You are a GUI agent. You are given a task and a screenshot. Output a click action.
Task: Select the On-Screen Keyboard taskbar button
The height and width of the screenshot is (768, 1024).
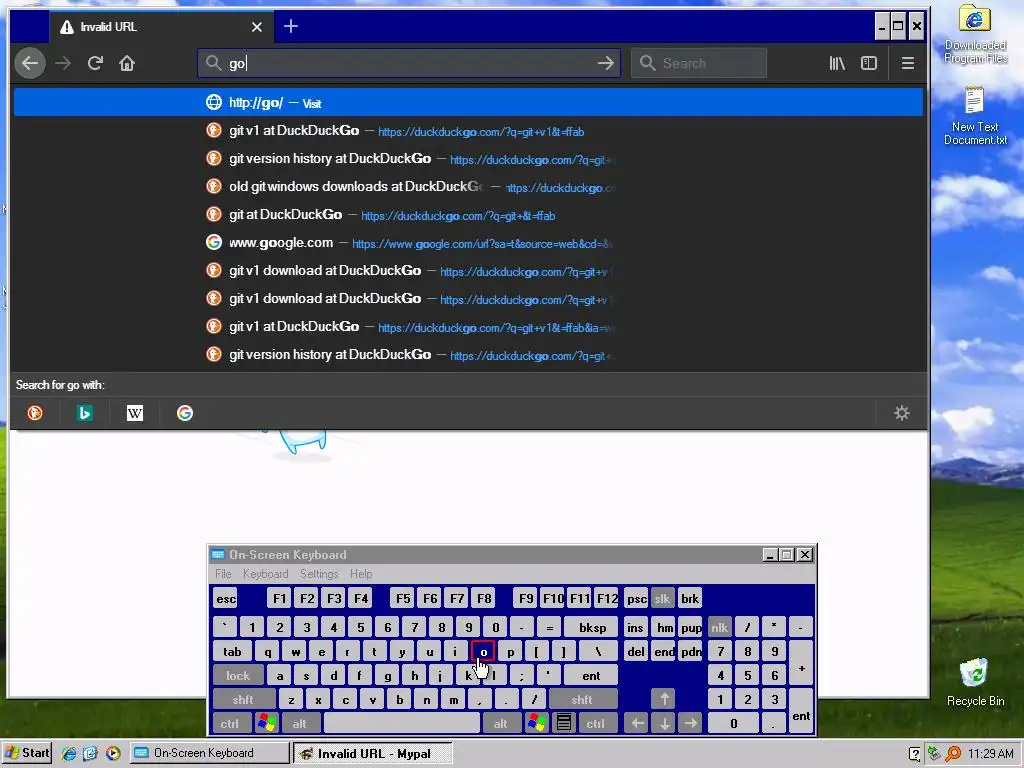pos(209,753)
